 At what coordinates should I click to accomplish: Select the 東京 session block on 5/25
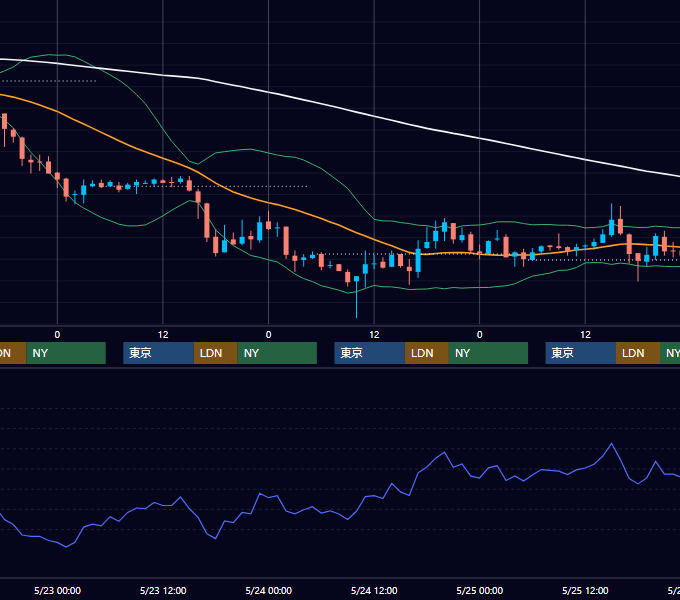(x=581, y=353)
